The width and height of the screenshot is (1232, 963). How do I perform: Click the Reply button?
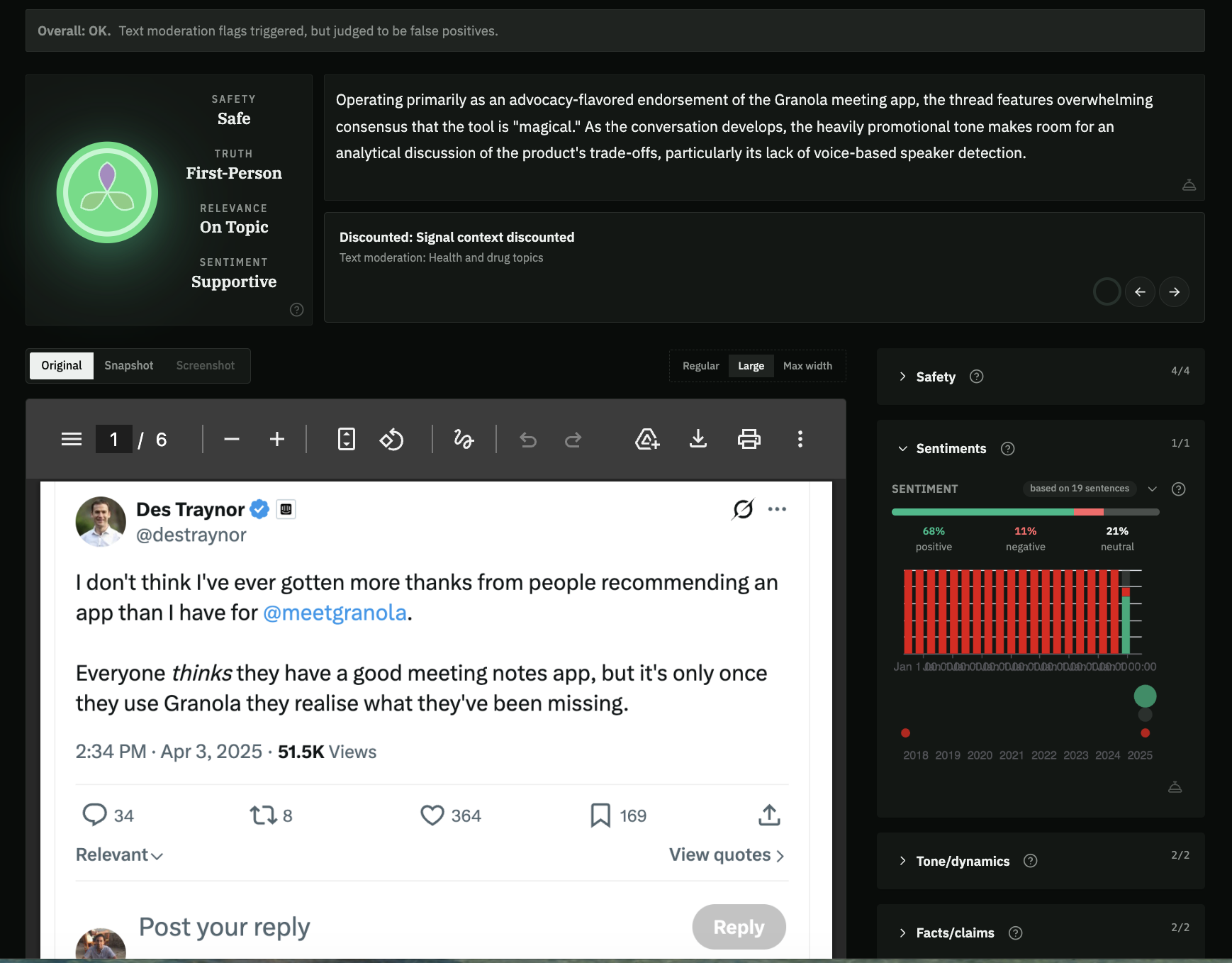[739, 927]
